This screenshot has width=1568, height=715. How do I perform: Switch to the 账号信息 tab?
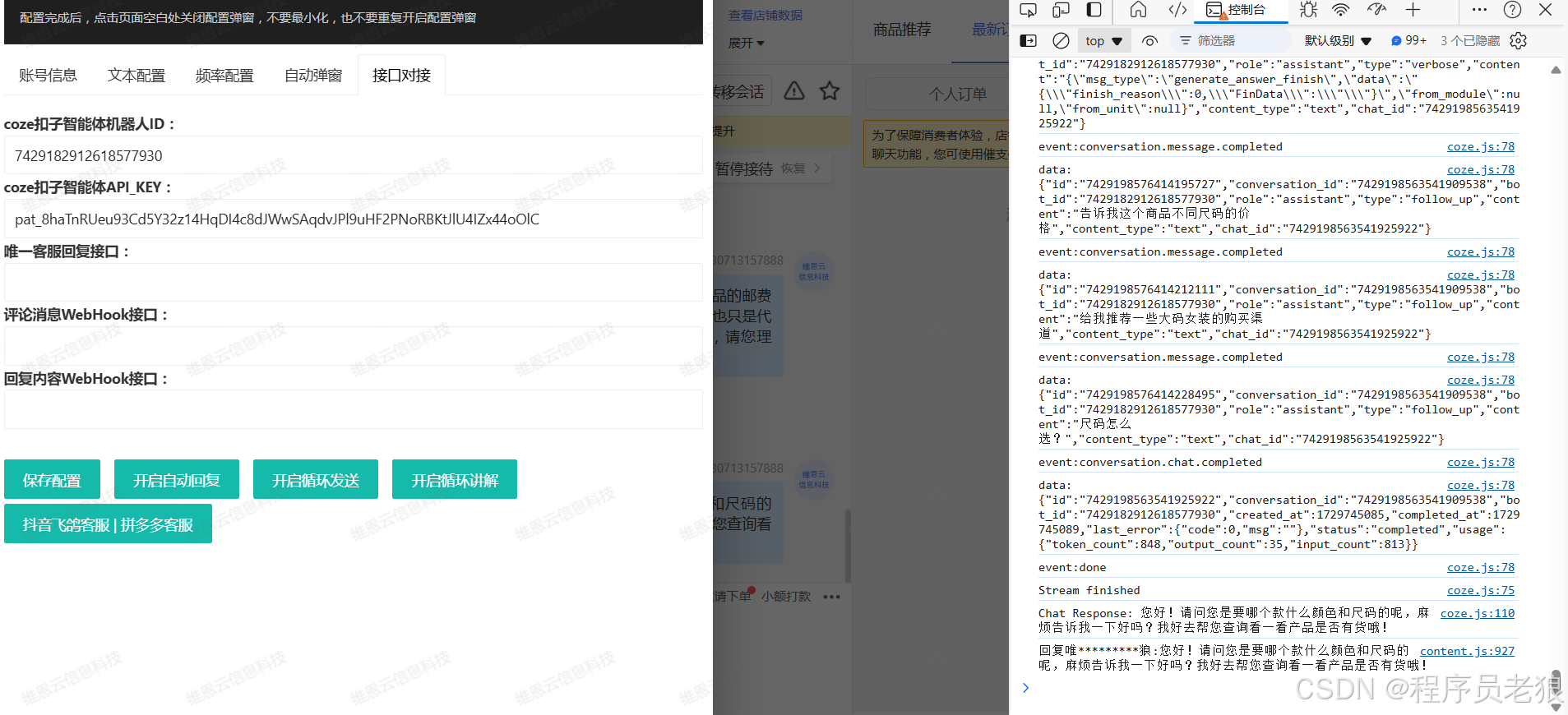(48, 76)
